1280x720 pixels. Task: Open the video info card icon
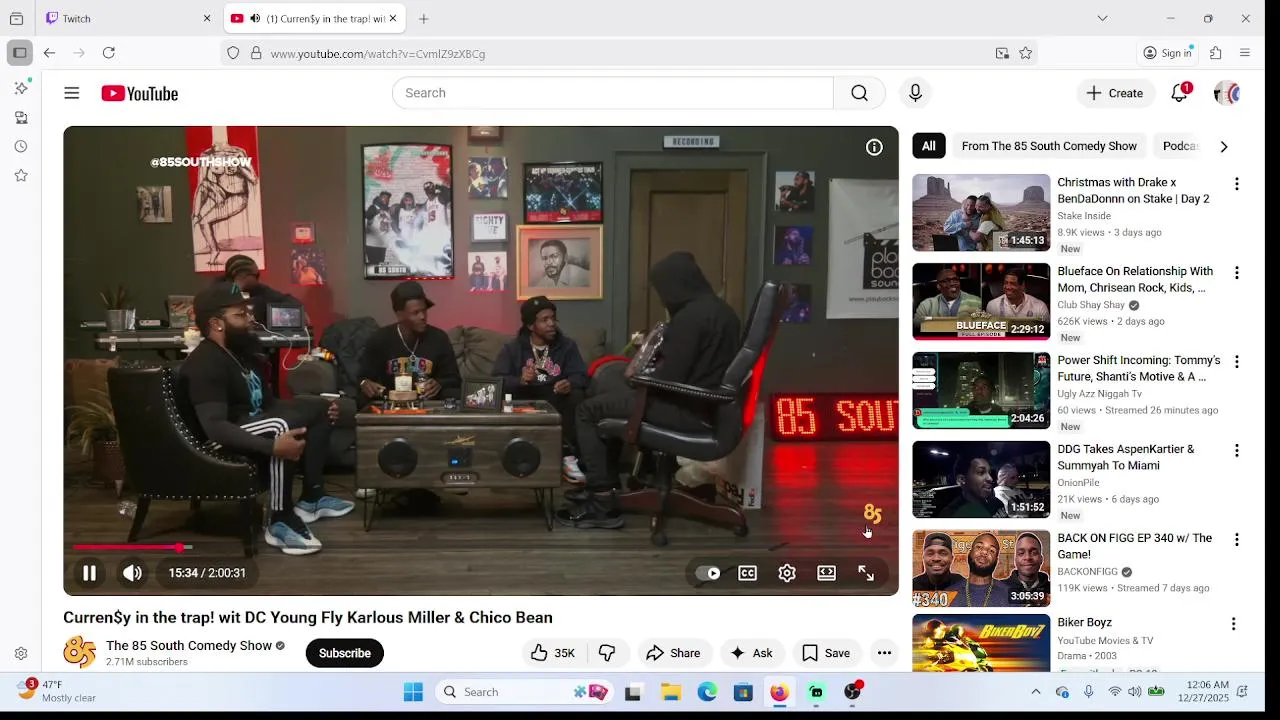tap(874, 147)
